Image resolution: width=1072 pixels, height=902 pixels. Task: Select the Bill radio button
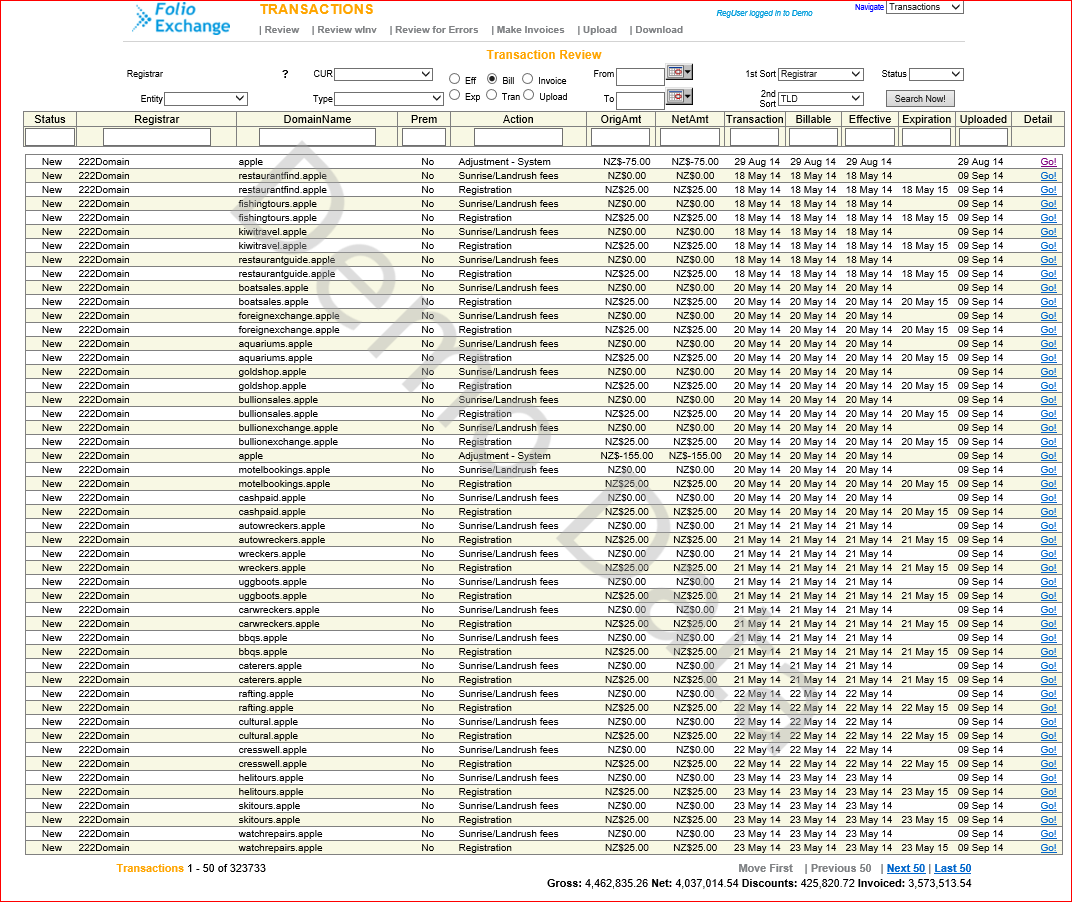tap(492, 79)
